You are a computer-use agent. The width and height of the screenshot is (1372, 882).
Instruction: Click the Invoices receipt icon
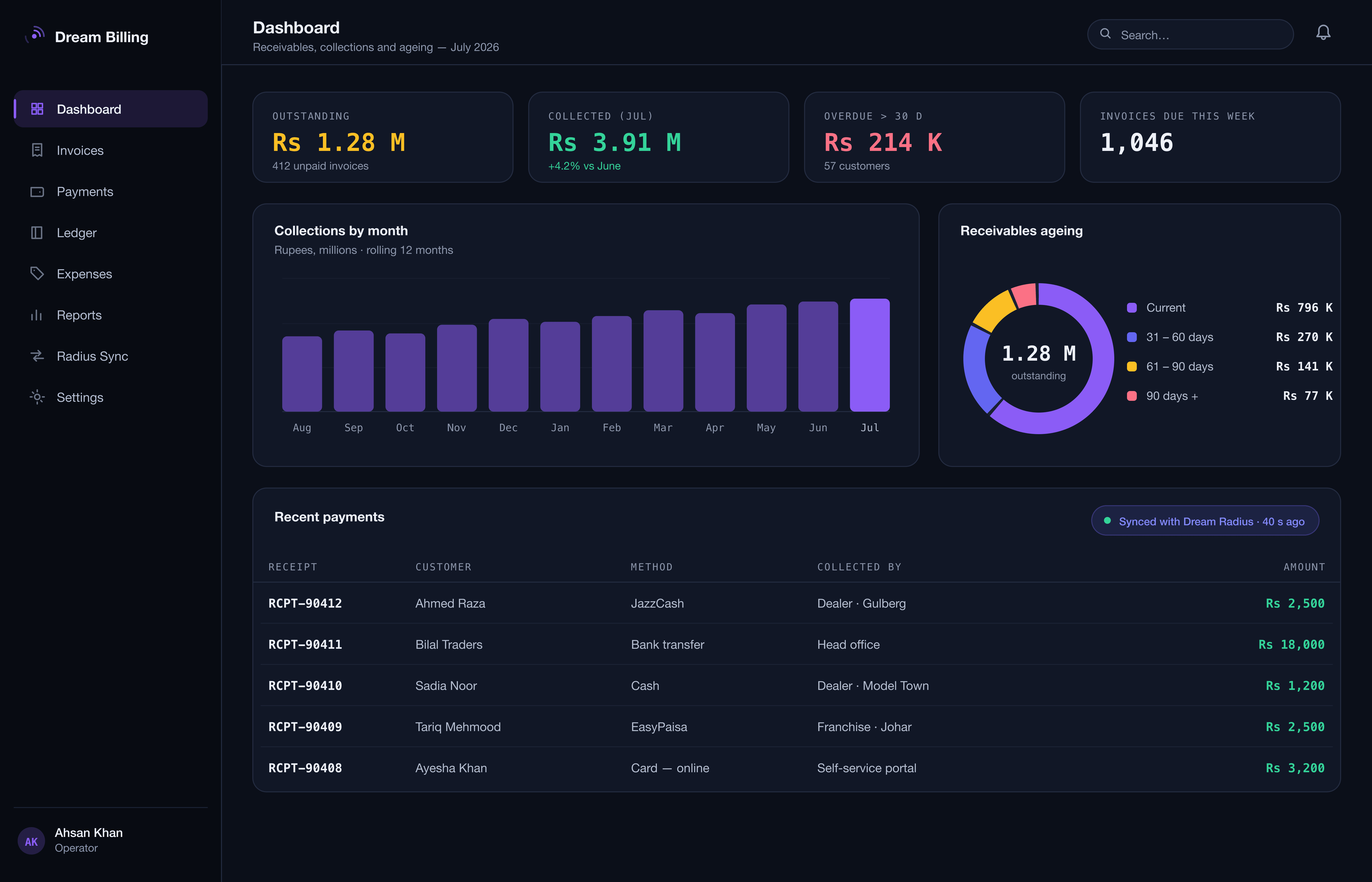tap(37, 150)
